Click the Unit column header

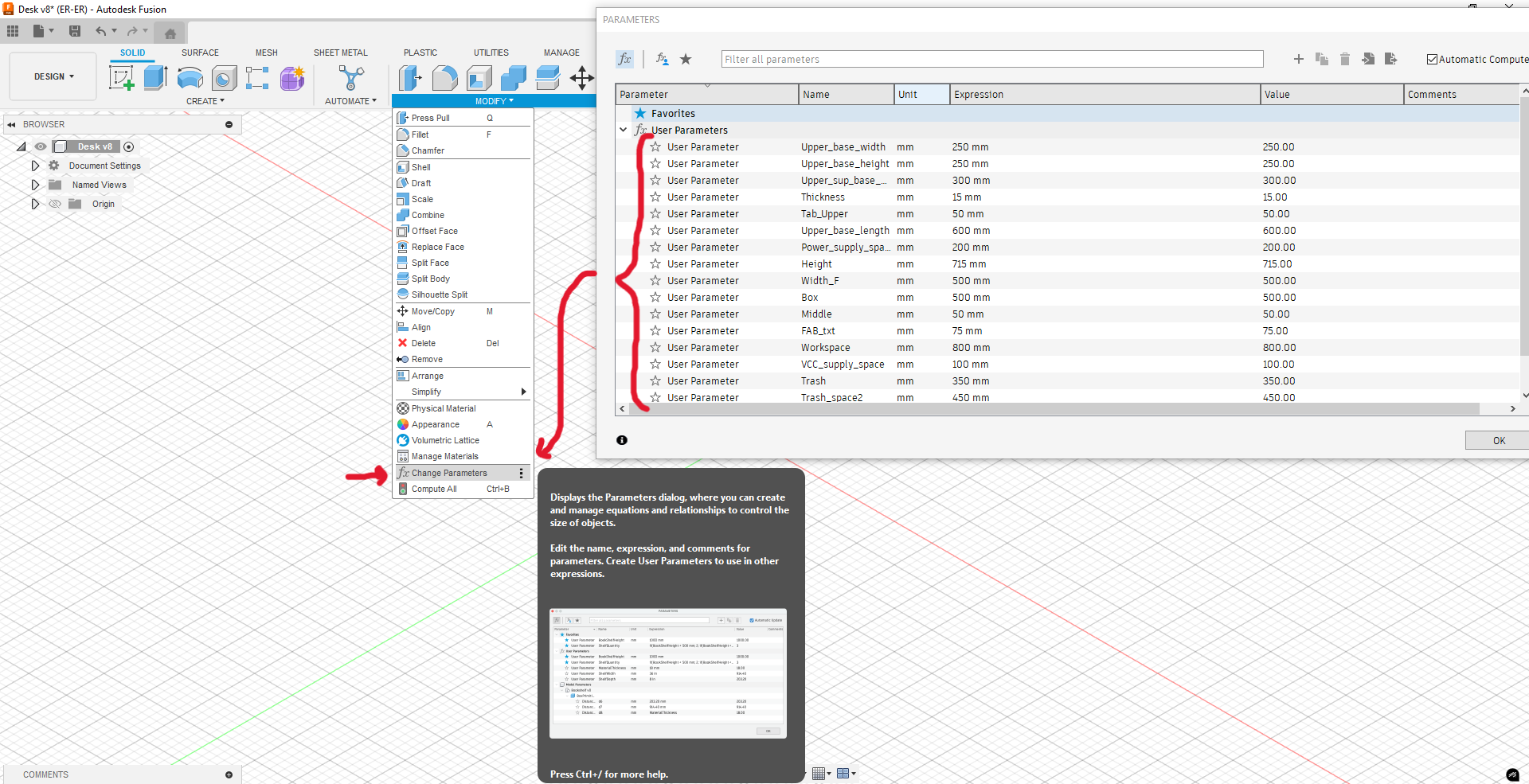921,94
